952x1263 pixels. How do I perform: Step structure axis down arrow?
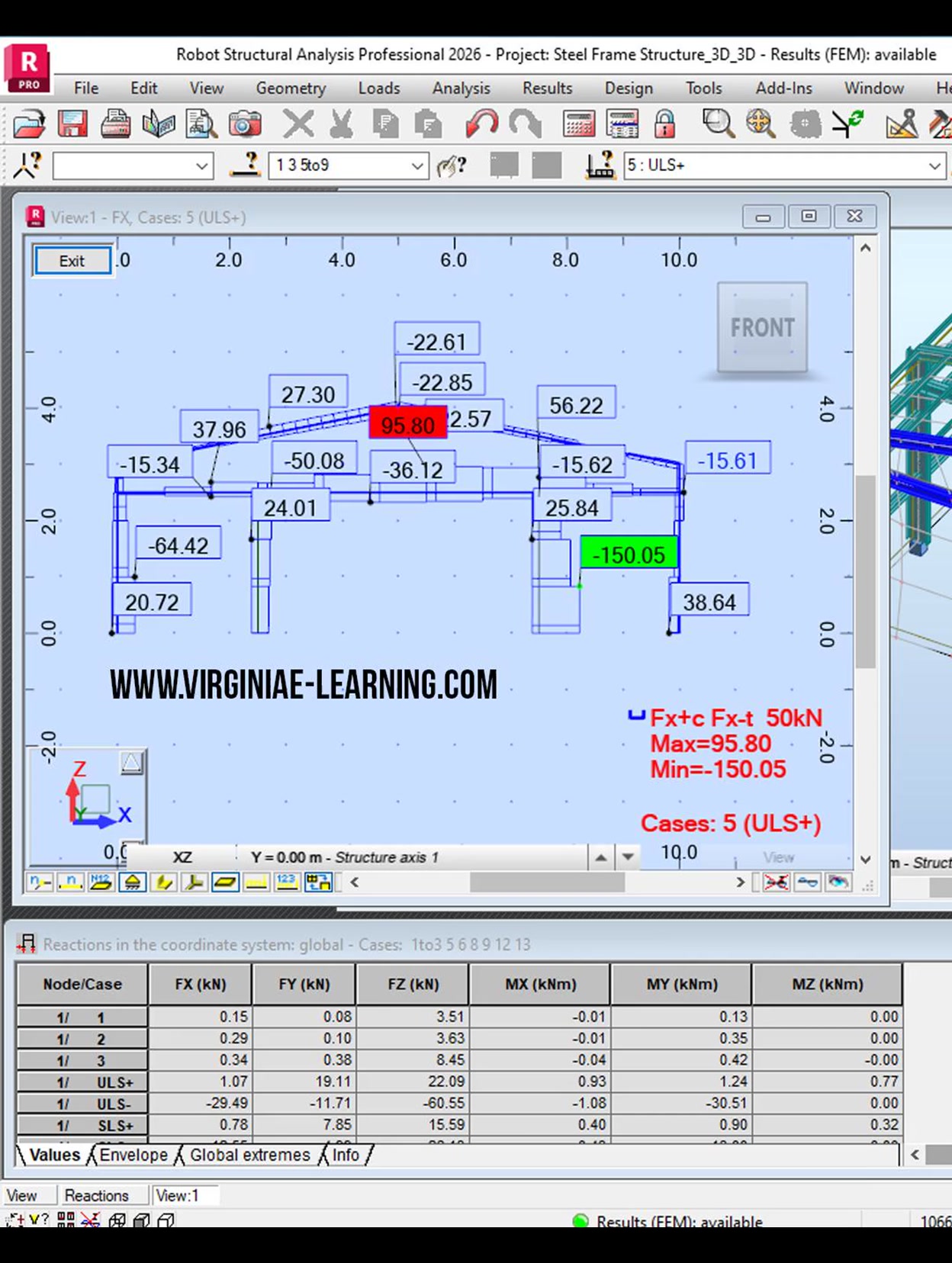pos(628,857)
